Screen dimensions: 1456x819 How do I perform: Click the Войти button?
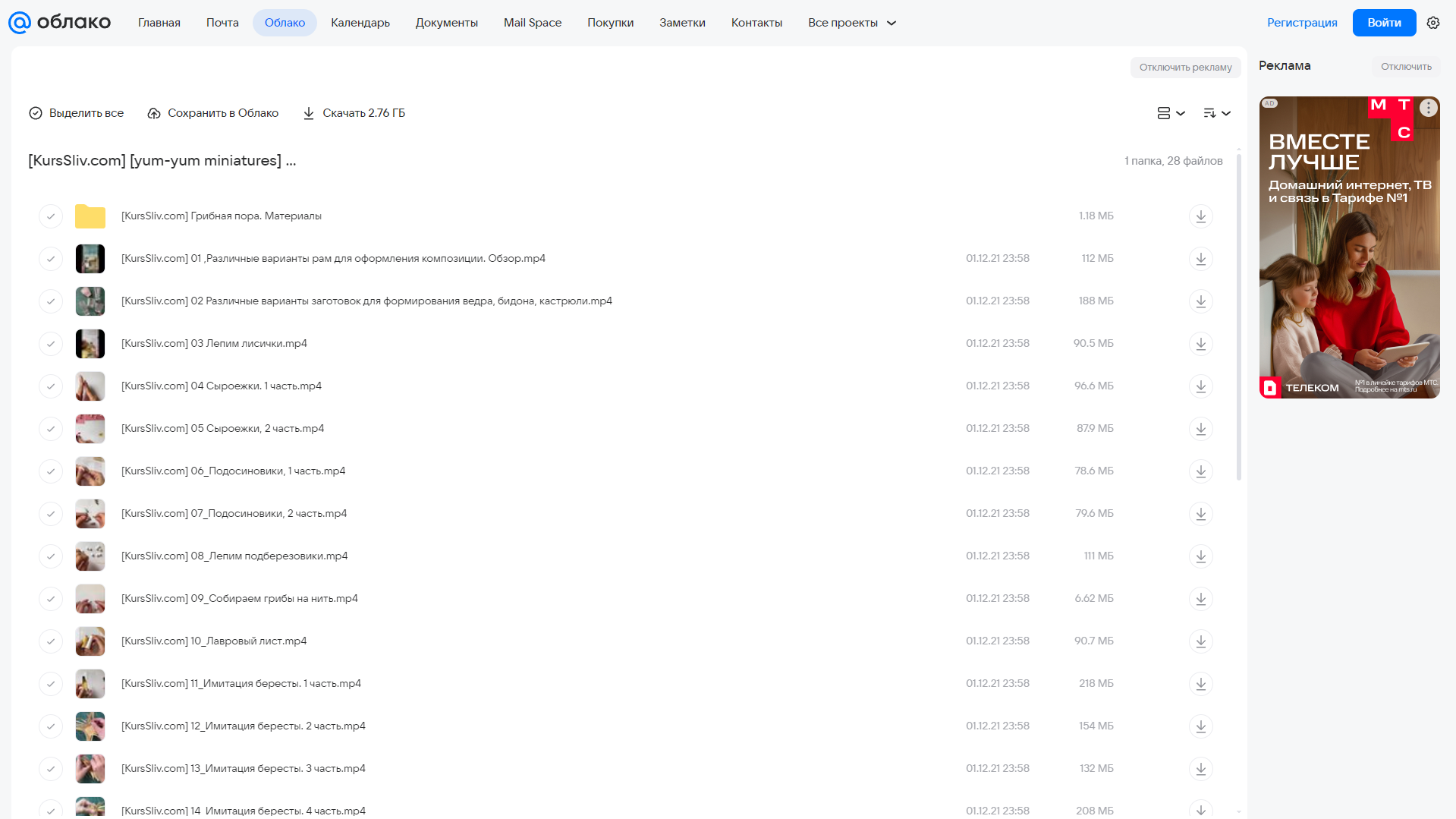pyautogui.click(x=1384, y=23)
